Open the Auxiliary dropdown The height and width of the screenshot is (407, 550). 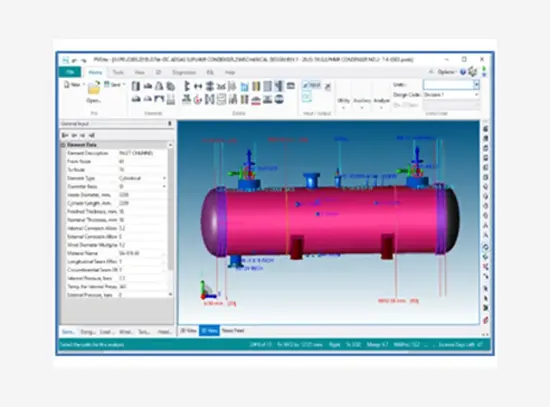[362, 104]
